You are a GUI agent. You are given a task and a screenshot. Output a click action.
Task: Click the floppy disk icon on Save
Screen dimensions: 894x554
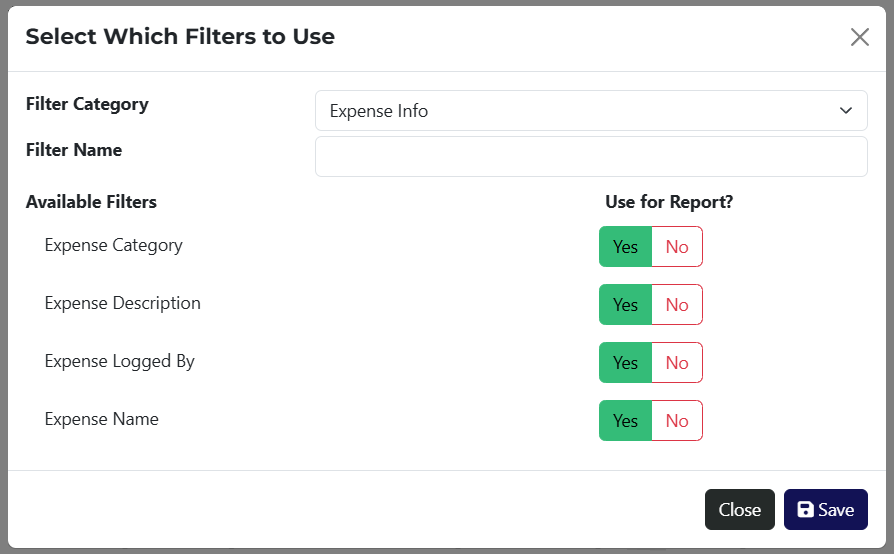[805, 510]
